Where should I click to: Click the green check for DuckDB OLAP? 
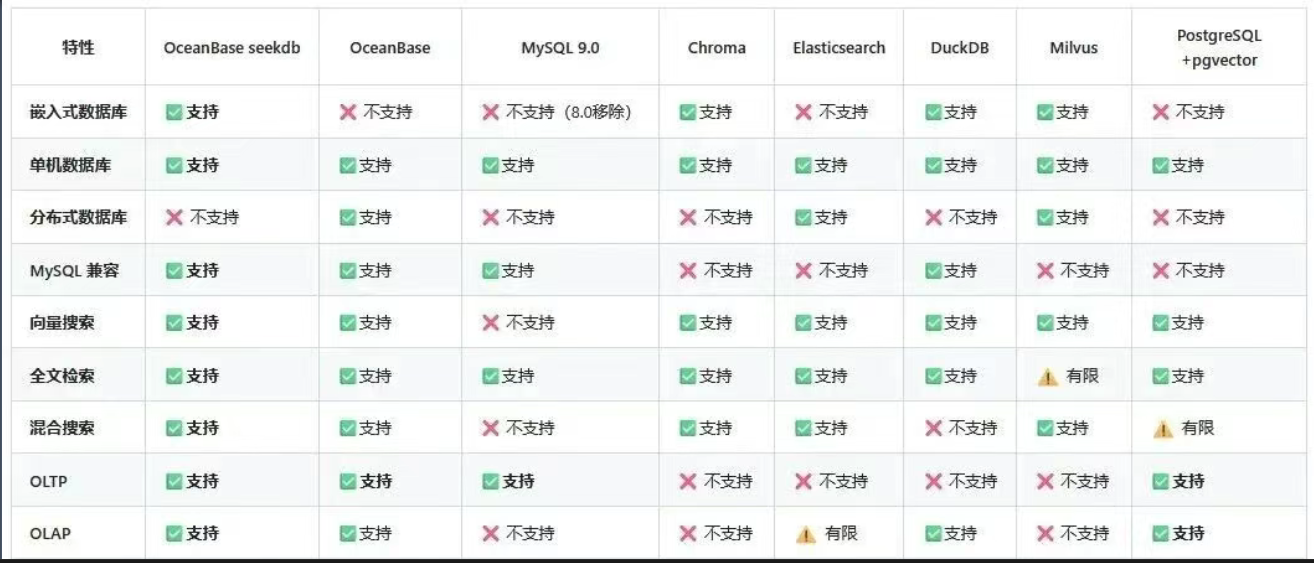pos(933,534)
